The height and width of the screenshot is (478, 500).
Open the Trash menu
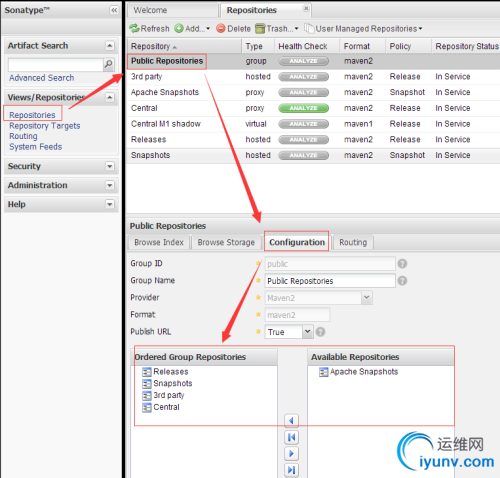click(x=277, y=29)
